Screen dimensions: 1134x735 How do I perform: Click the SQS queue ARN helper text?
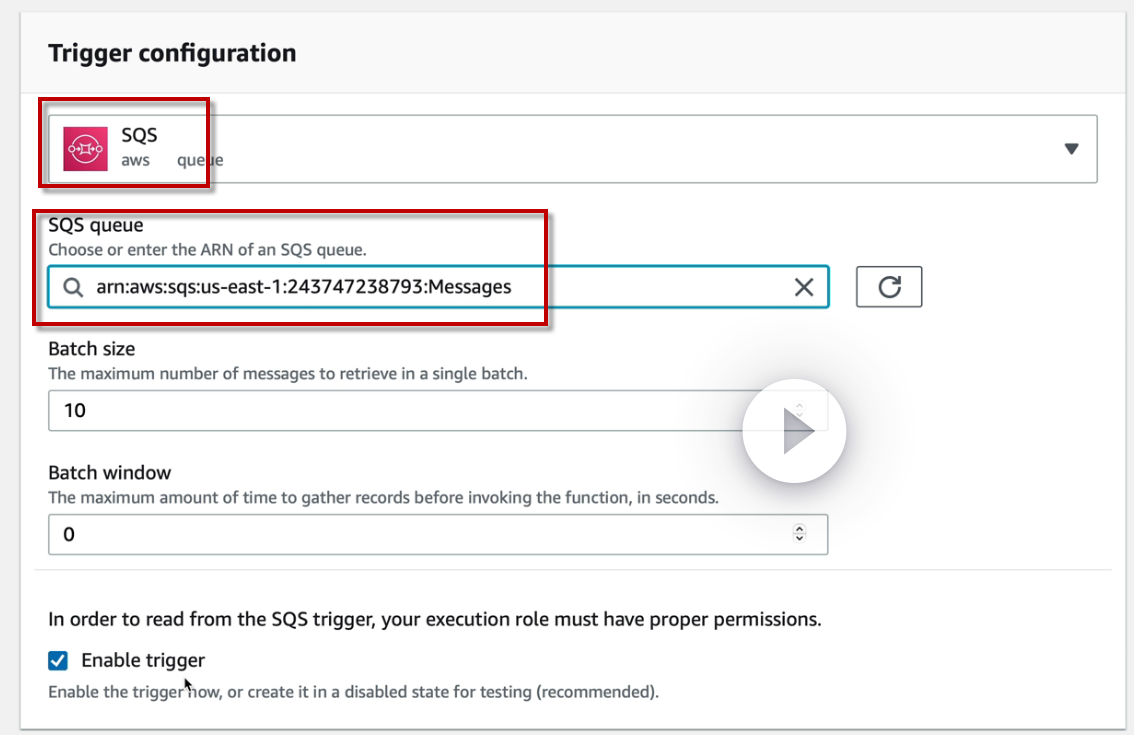pos(214,250)
